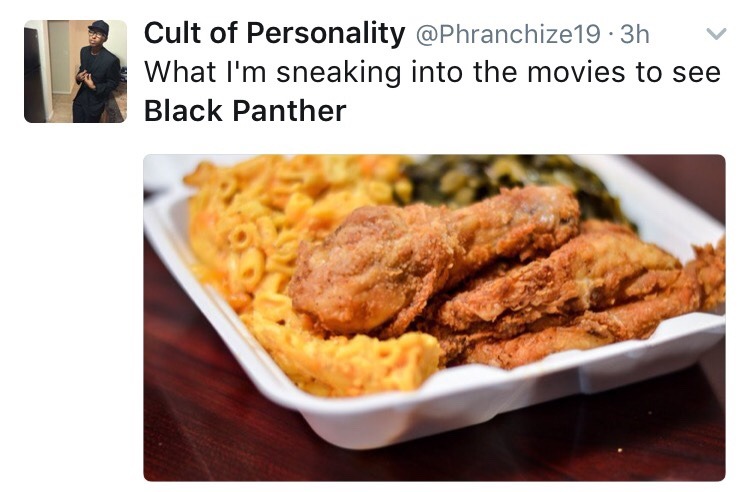Click the word "sneaking" in the tweet
The width and height of the screenshot is (750, 492).
[x=339, y=74]
